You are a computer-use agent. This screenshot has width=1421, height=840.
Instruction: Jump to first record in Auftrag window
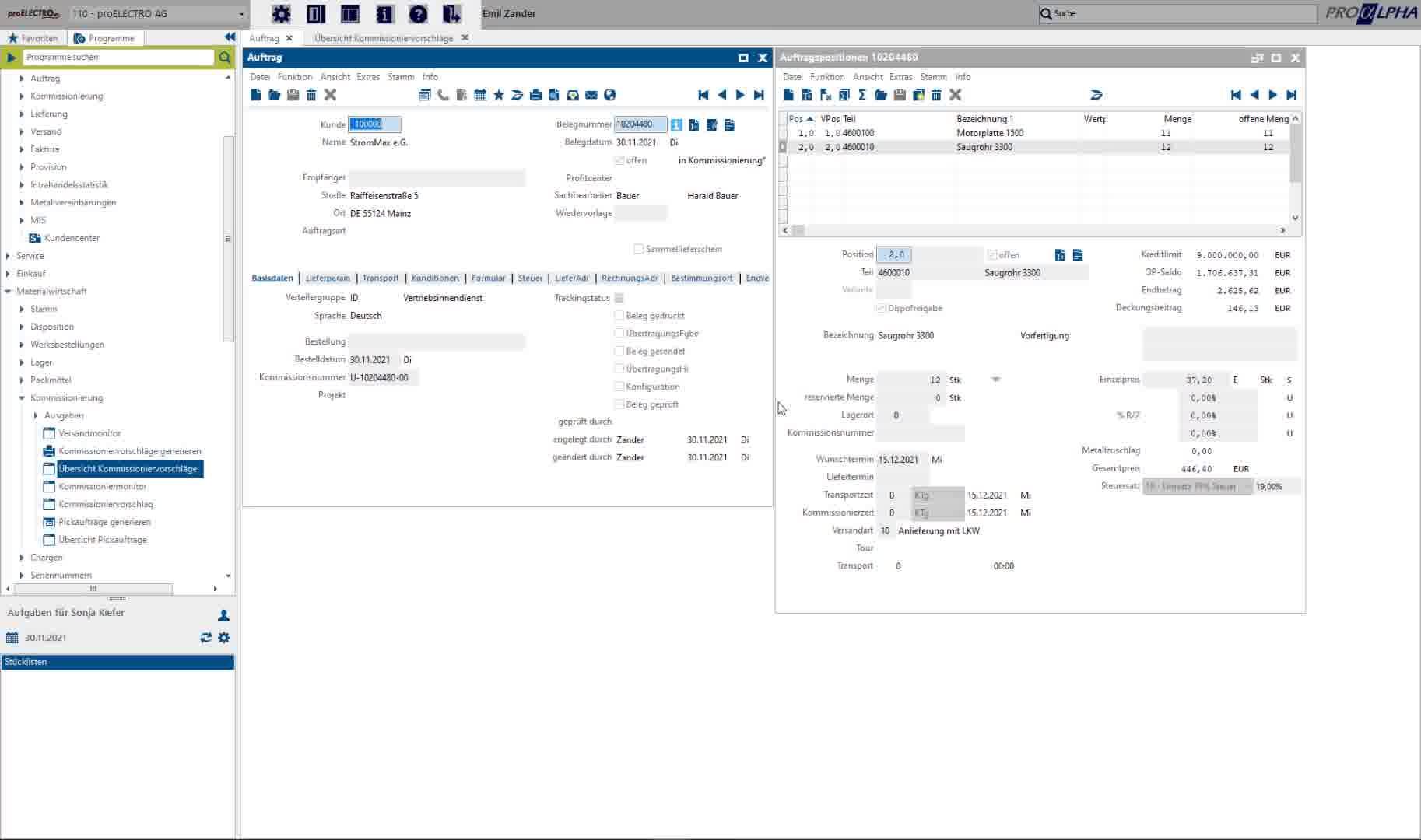[703, 95]
